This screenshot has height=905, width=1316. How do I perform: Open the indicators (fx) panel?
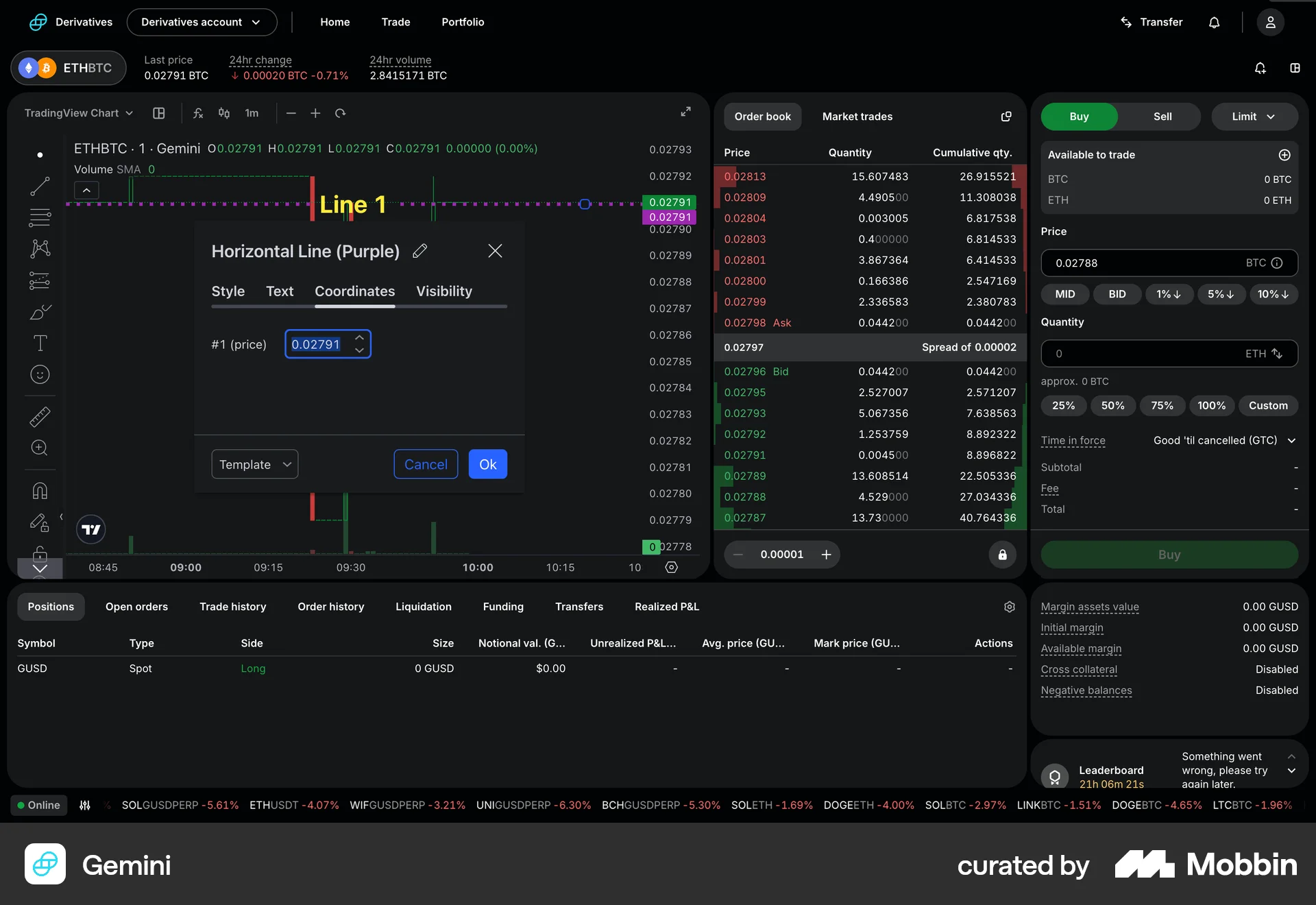(x=198, y=113)
